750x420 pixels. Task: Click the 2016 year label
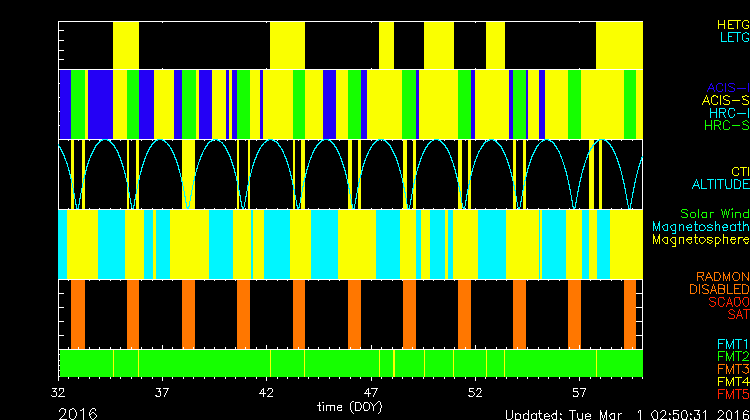pos(78,413)
